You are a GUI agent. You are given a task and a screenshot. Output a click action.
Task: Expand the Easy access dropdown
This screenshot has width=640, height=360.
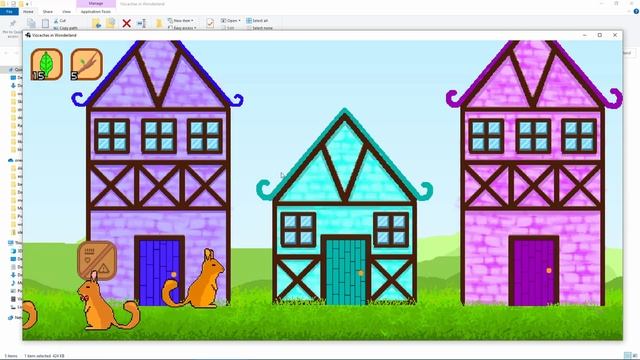point(182,28)
